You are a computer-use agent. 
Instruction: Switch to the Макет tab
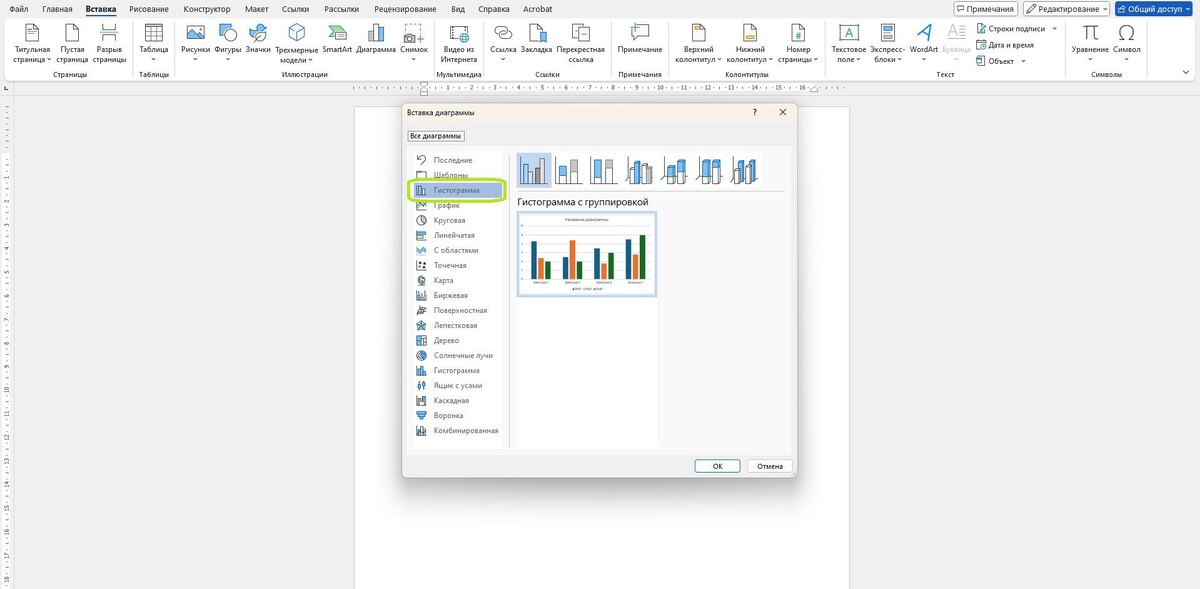[x=257, y=8]
